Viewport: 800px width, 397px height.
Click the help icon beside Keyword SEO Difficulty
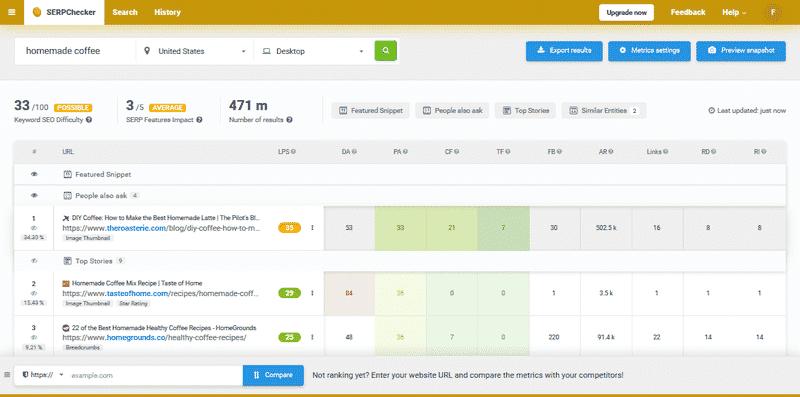click(x=89, y=120)
